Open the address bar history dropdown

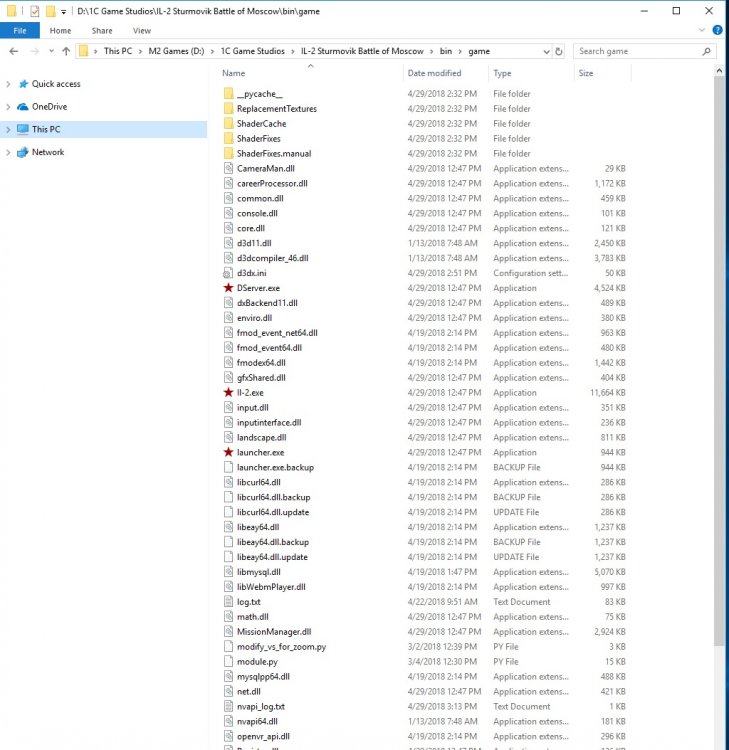pos(546,51)
